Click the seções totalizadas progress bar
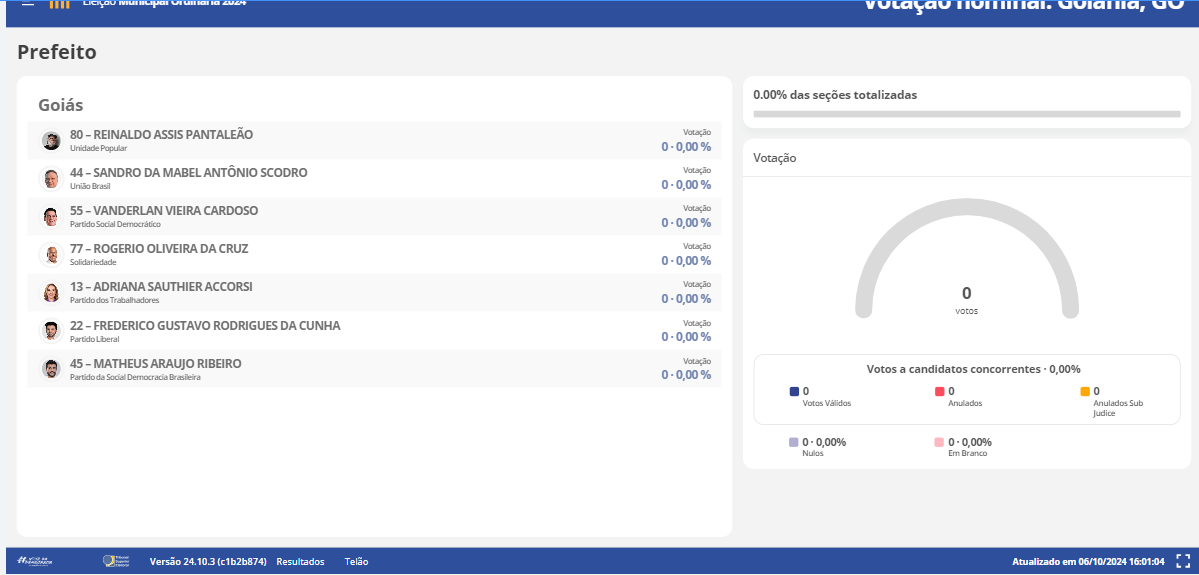This screenshot has width=1199, height=575. pyautogui.click(x=967, y=114)
